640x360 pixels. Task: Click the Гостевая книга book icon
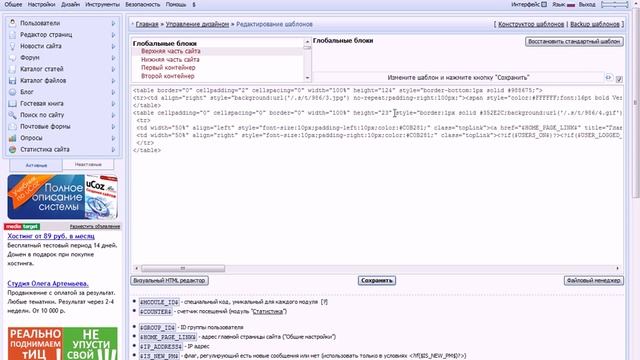[x=13, y=103]
